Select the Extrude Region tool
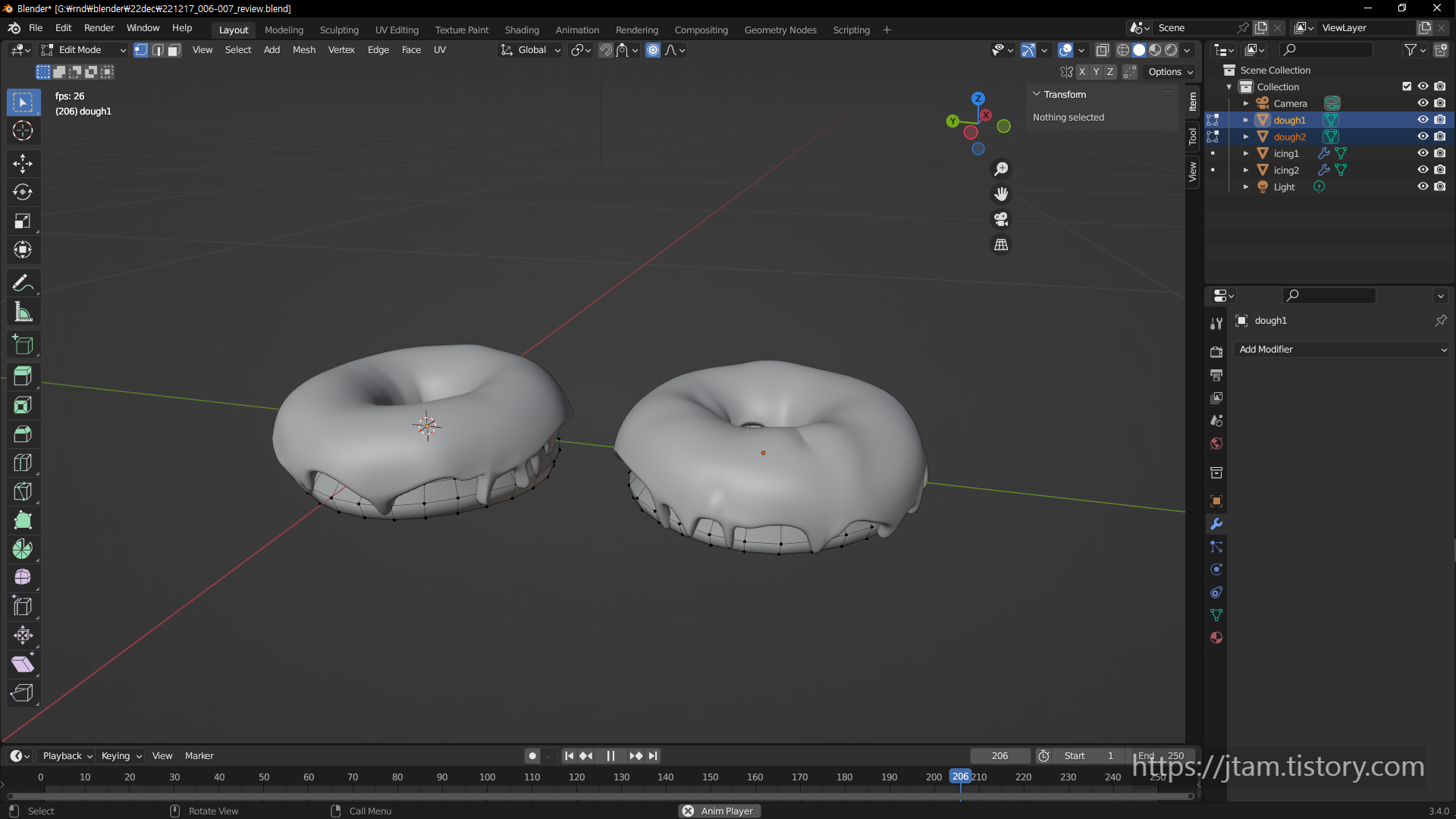This screenshot has width=1456, height=819. point(23,376)
